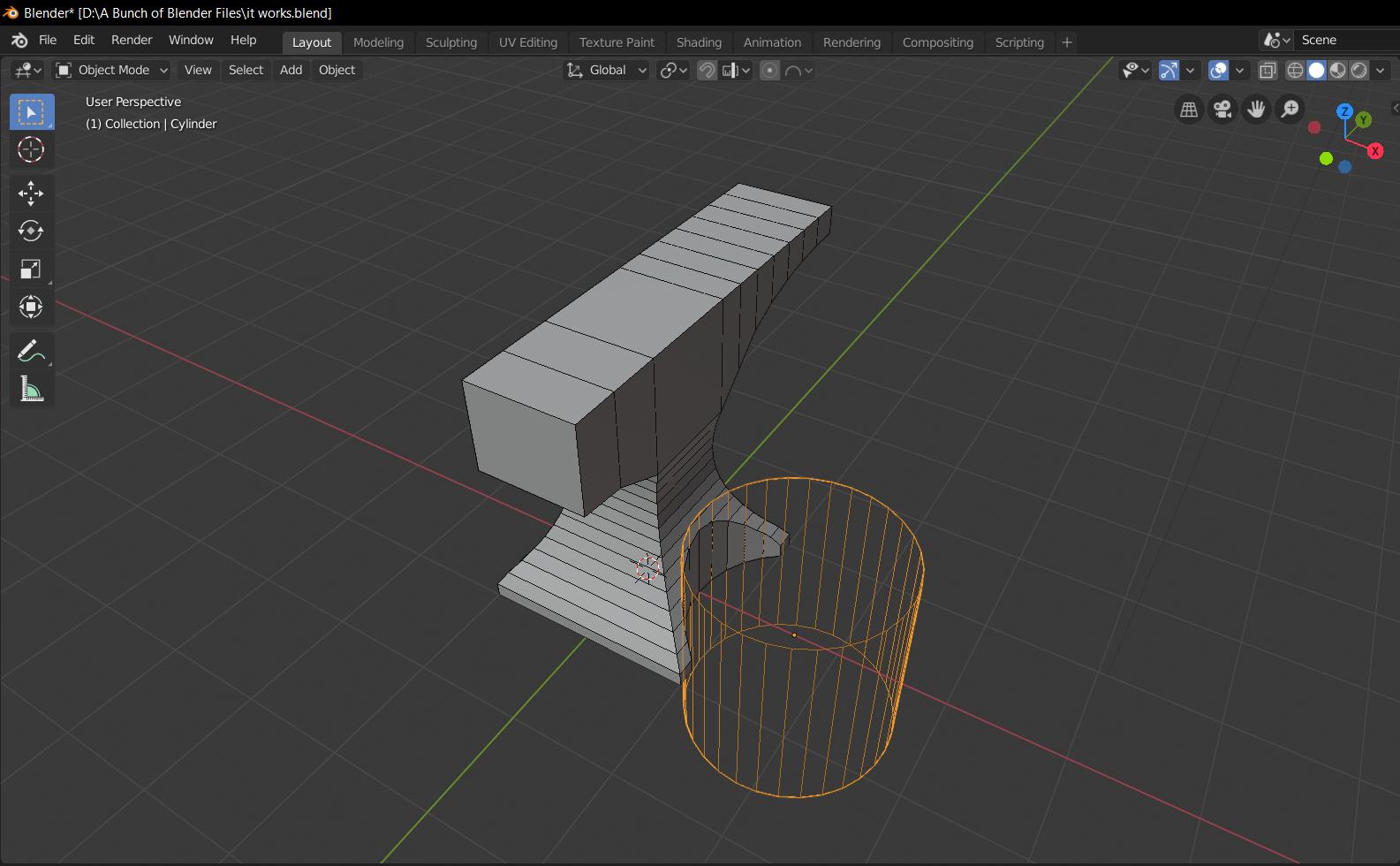Switch to the Shading workspace tab
The image size is (1400, 866).
coord(699,42)
